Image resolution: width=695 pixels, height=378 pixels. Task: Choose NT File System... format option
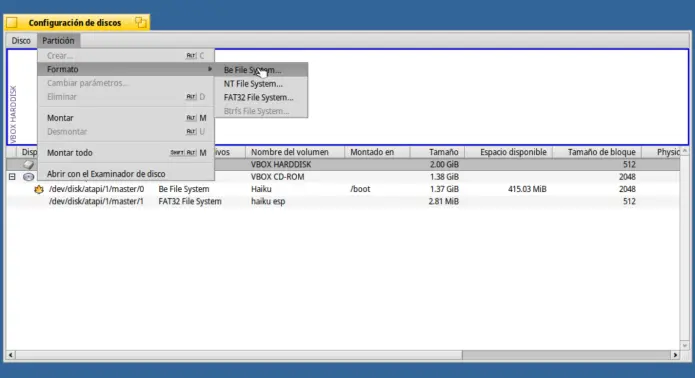click(x=261, y=84)
